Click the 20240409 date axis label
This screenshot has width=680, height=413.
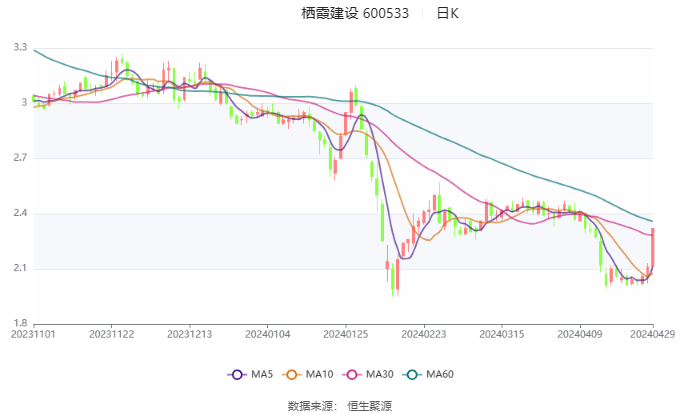pyautogui.click(x=580, y=334)
